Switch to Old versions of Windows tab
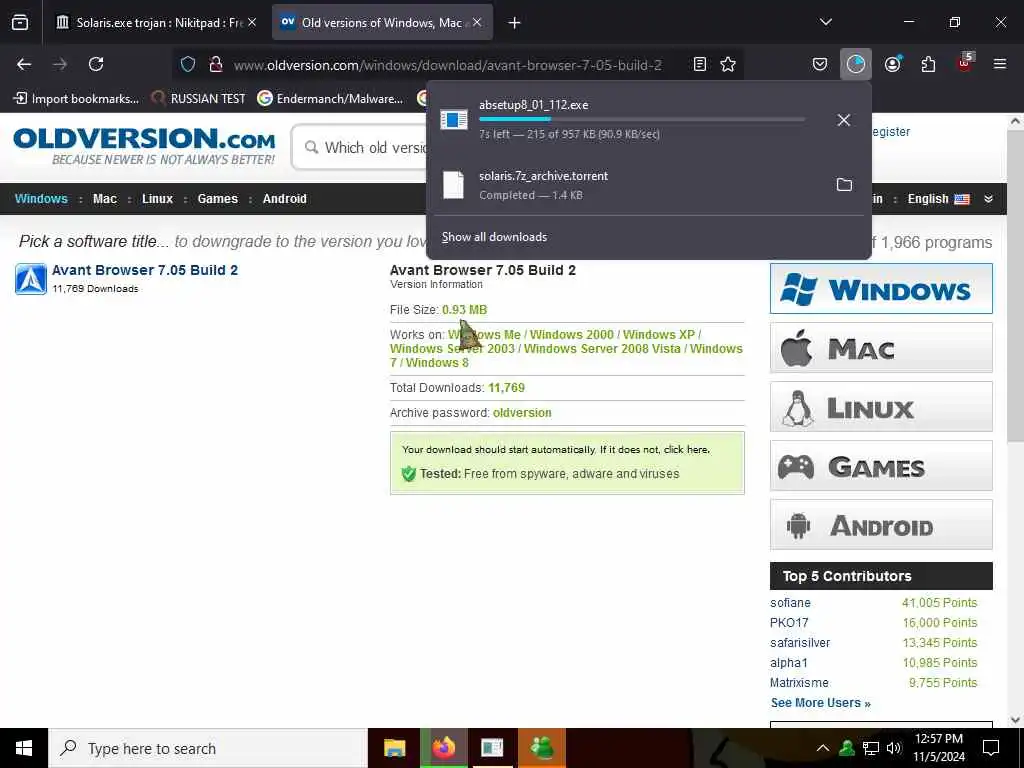The height and width of the screenshot is (768, 1024). [382, 23]
